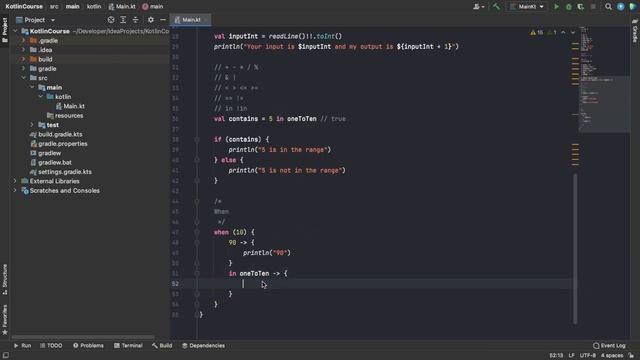Click the UTF-8 encoding status entry
This screenshot has width=640, height=360.
click(x=588, y=356)
